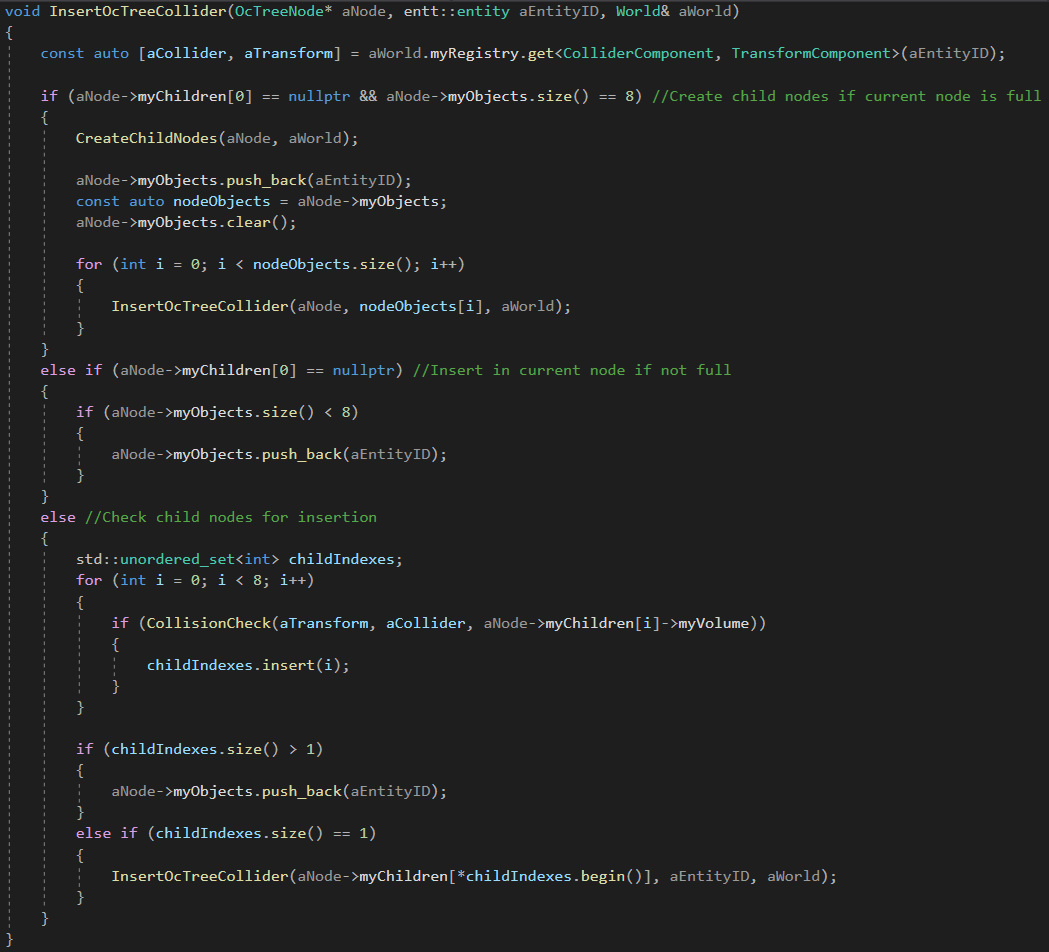Click "aTransform" in the structured binding declaration

pyautogui.click(x=288, y=54)
